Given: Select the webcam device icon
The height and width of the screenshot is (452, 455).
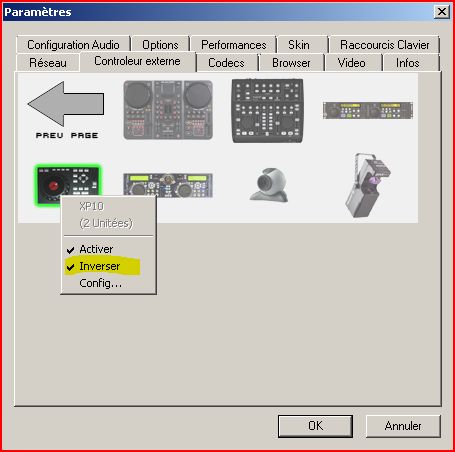Looking at the screenshot, I should tap(269, 185).
